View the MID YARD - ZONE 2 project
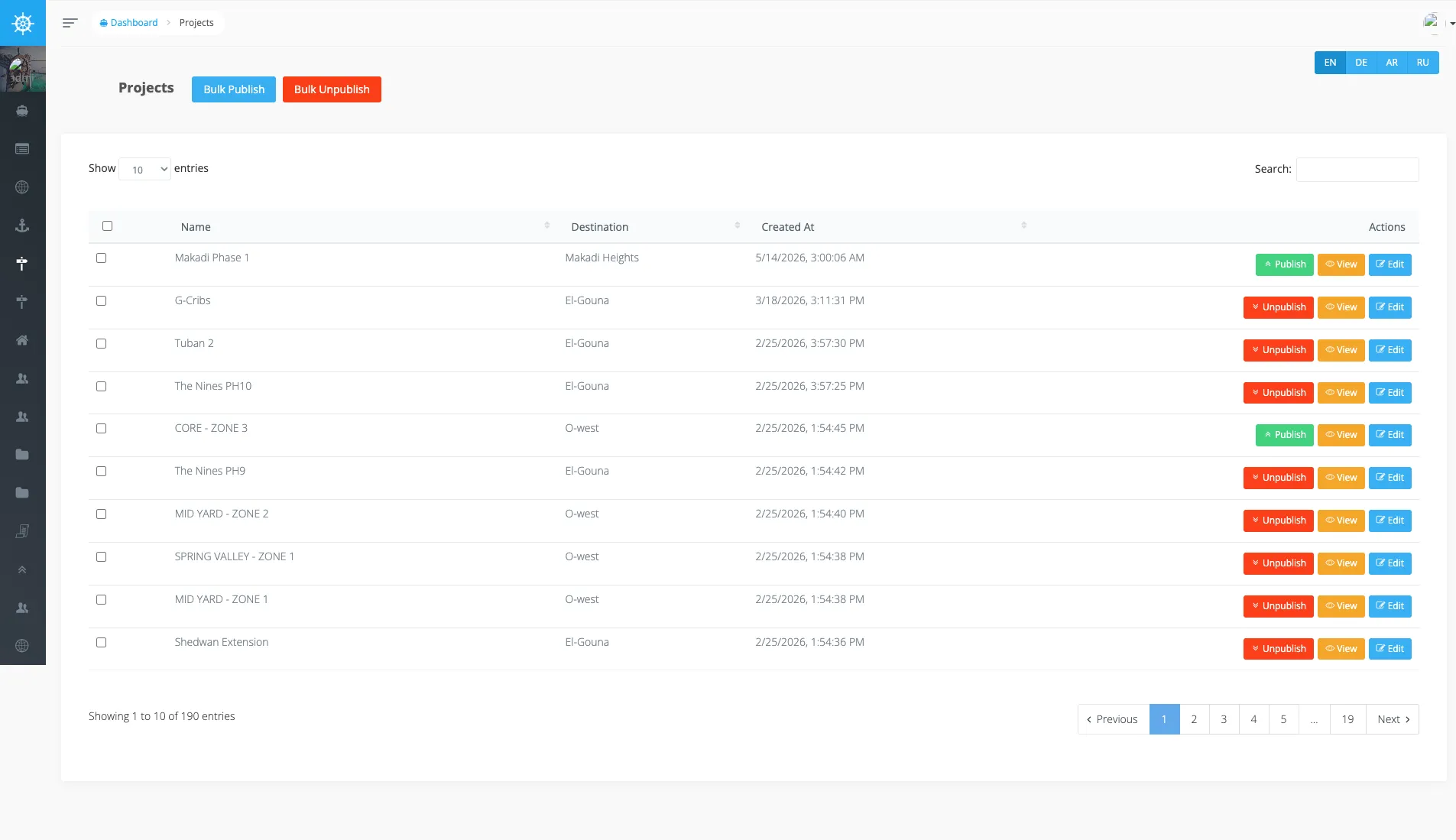This screenshot has height=840, width=1456. coord(1341,521)
